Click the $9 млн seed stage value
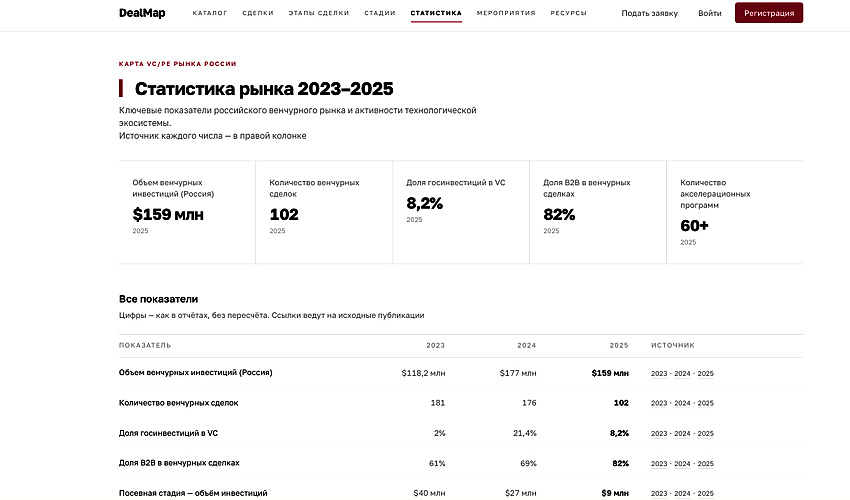The width and height of the screenshot is (850, 500). coord(615,493)
